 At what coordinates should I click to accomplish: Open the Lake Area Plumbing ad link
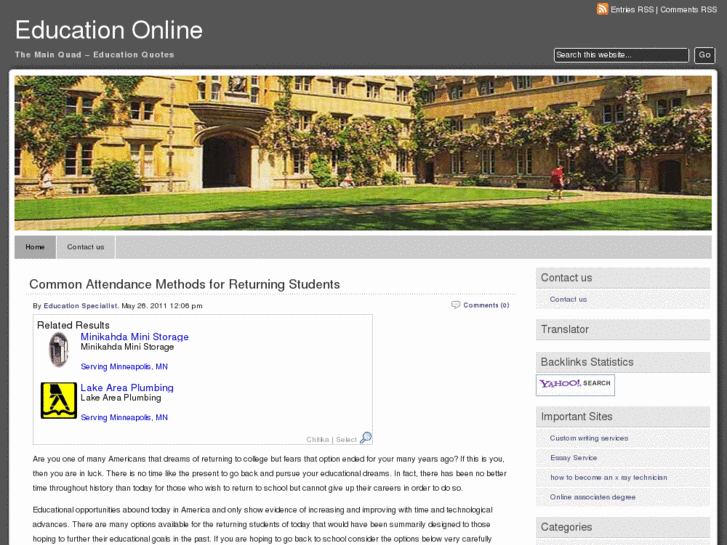[127, 388]
